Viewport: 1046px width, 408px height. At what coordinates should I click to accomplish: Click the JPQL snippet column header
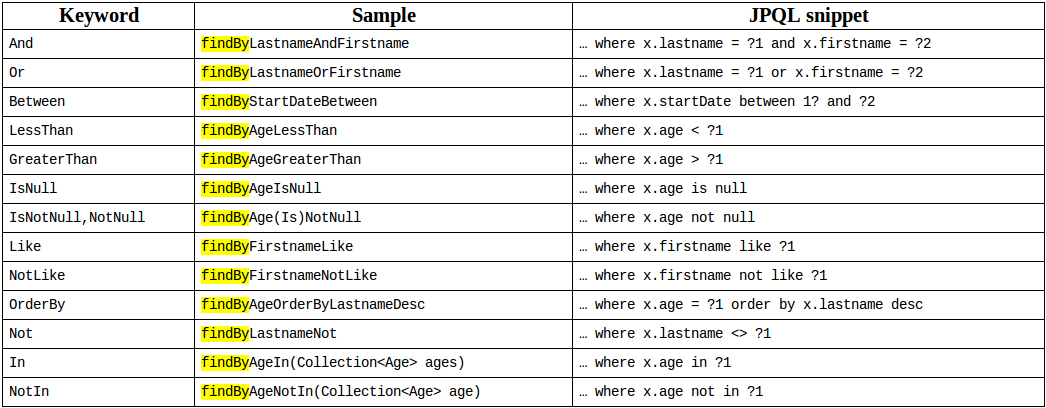808,15
